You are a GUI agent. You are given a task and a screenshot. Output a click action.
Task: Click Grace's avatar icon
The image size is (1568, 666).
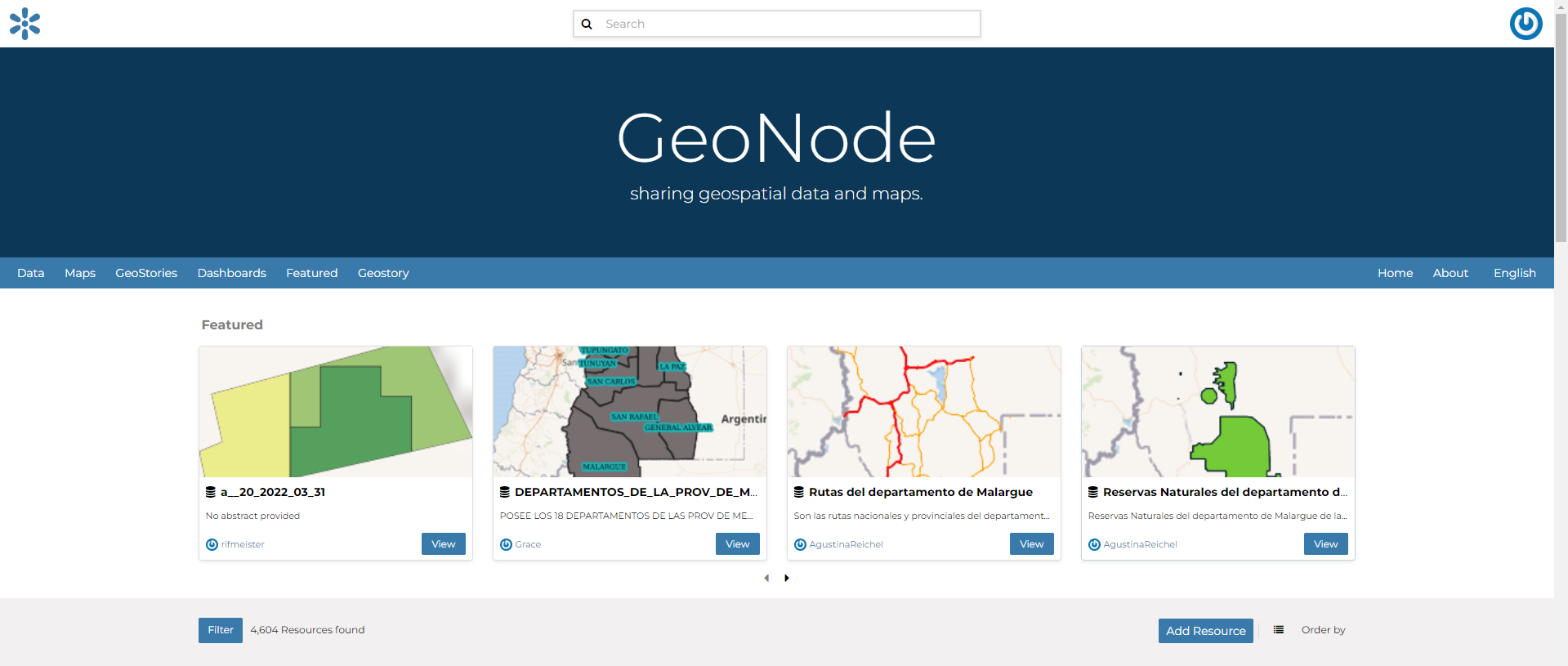[506, 544]
